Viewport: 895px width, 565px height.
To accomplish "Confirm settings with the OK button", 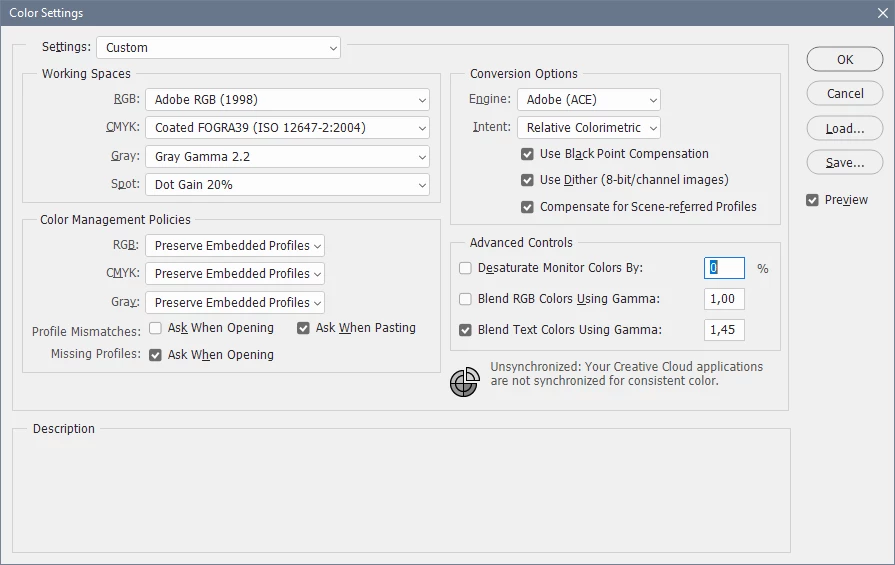I will pos(845,60).
